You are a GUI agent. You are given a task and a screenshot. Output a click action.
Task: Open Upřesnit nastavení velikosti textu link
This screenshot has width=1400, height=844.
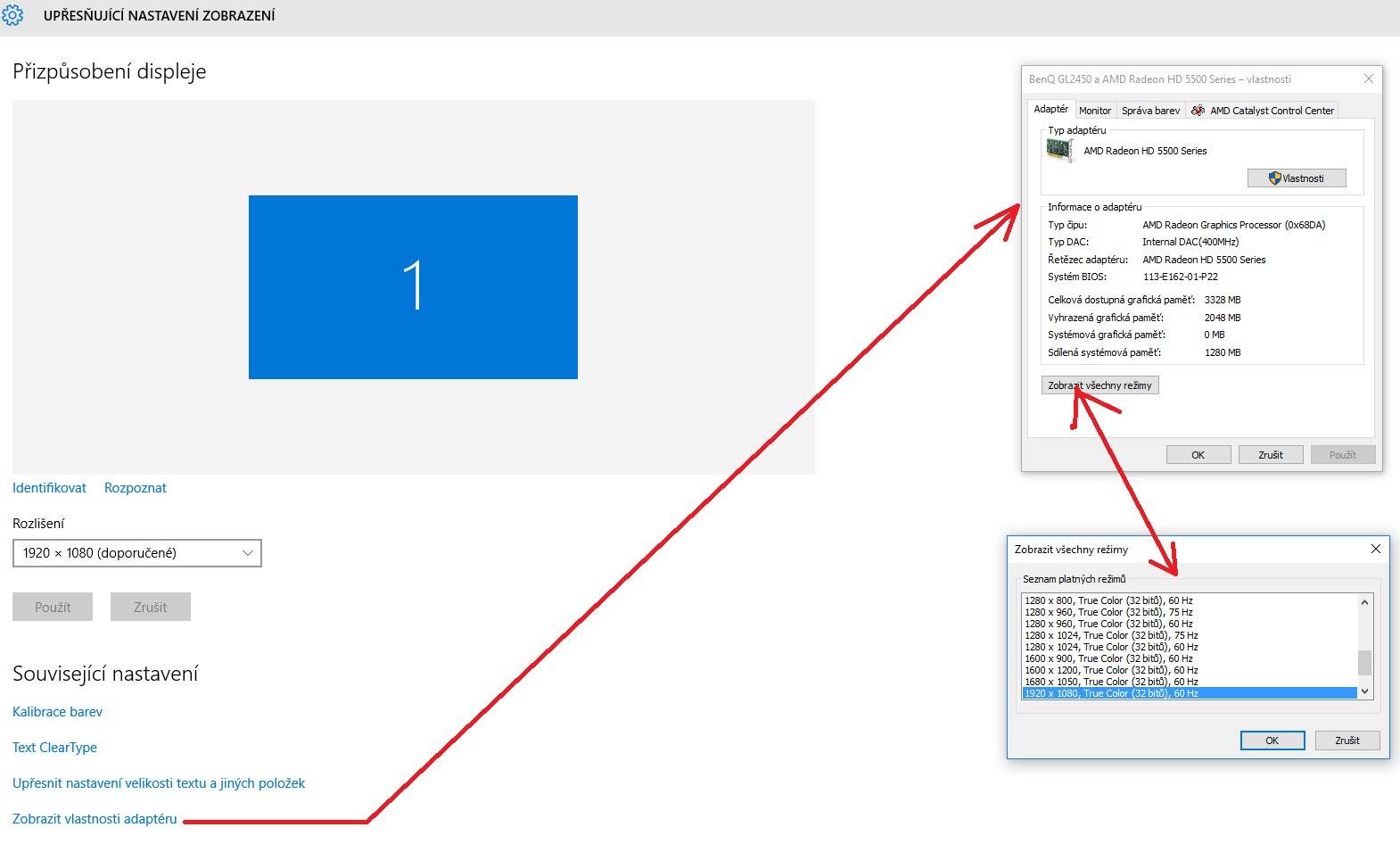click(x=159, y=783)
